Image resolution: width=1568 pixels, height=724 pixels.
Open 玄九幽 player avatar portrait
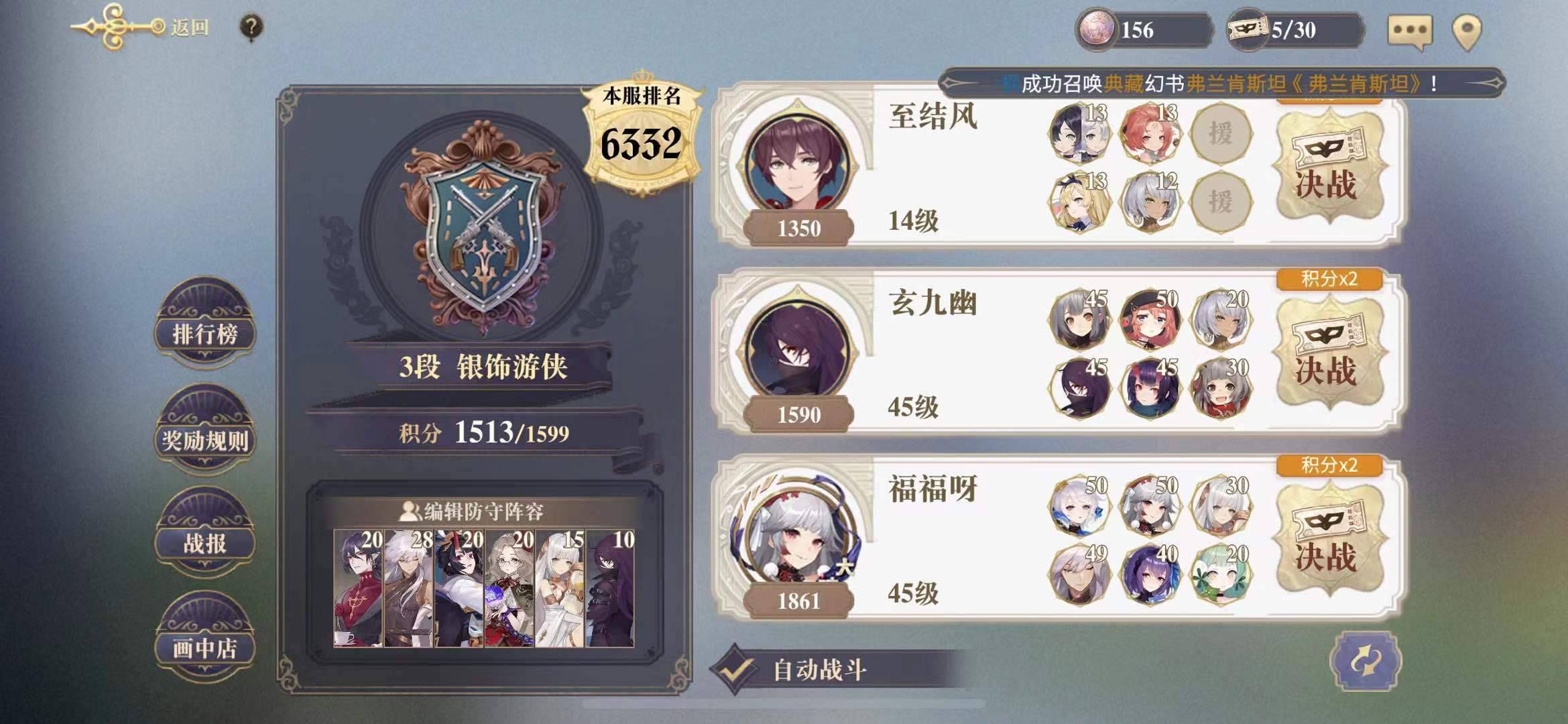pyautogui.click(x=797, y=348)
